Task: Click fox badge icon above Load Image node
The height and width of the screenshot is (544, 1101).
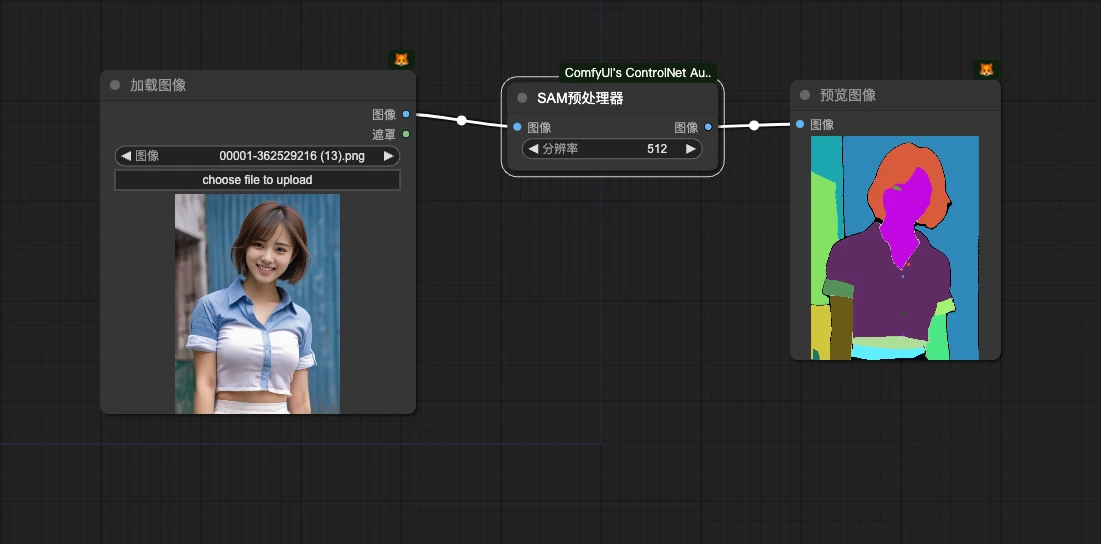Action: (401, 60)
